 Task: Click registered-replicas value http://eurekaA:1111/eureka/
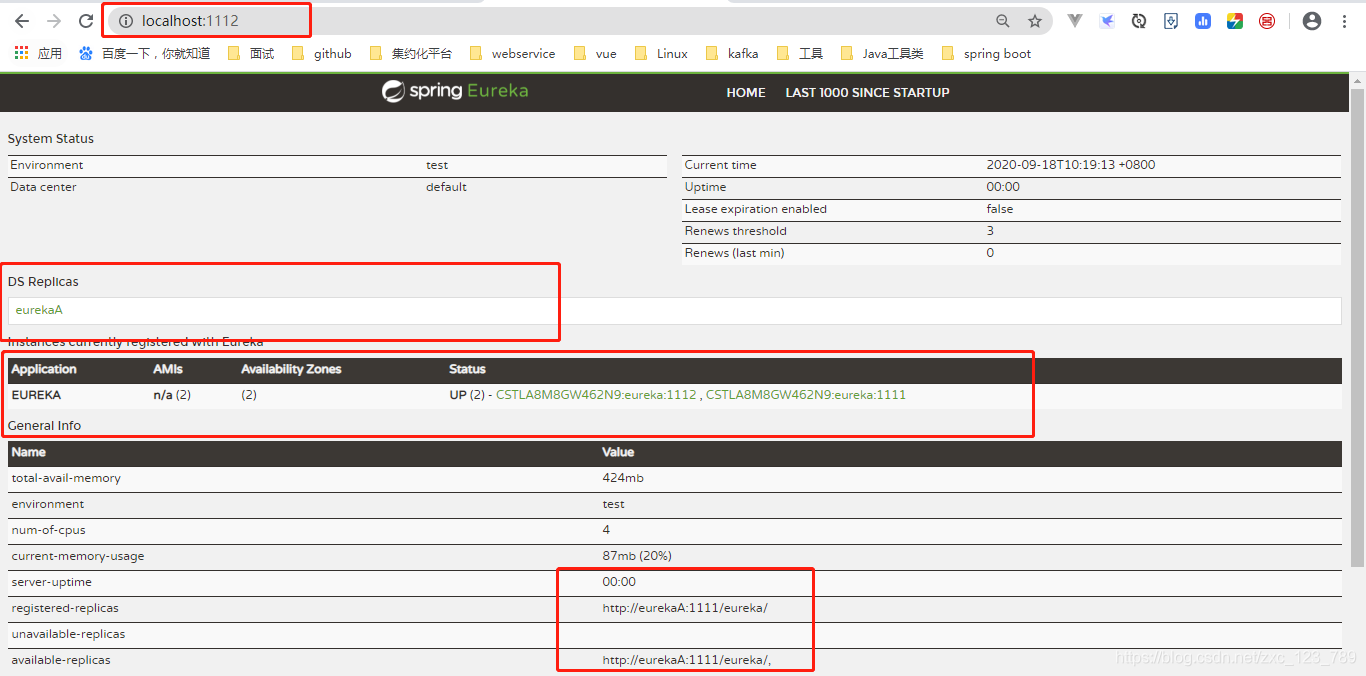coord(685,608)
